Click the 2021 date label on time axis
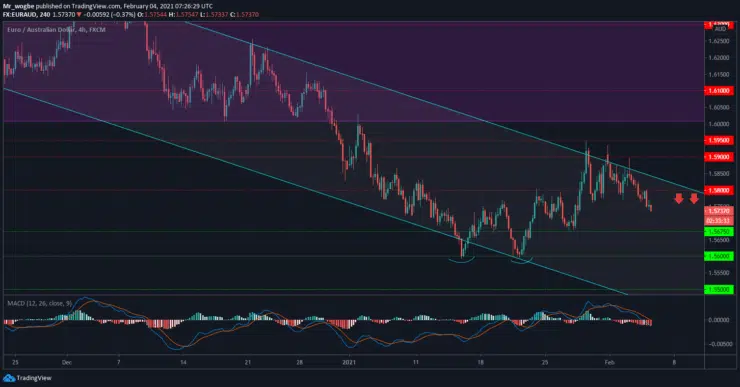This screenshot has width=740, height=387. 349,362
